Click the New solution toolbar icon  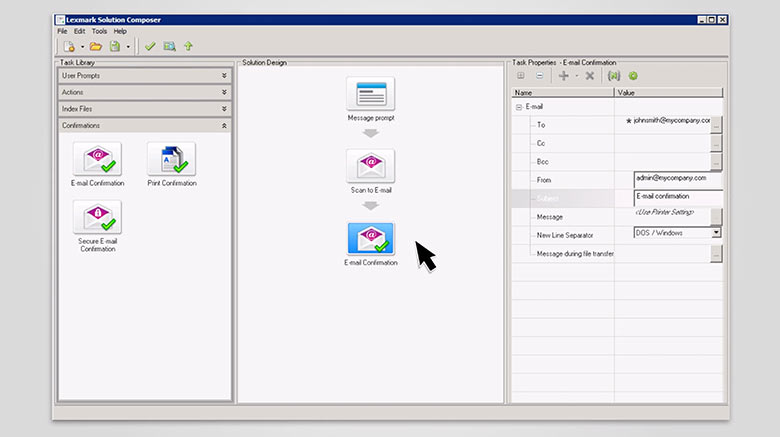click(x=68, y=46)
